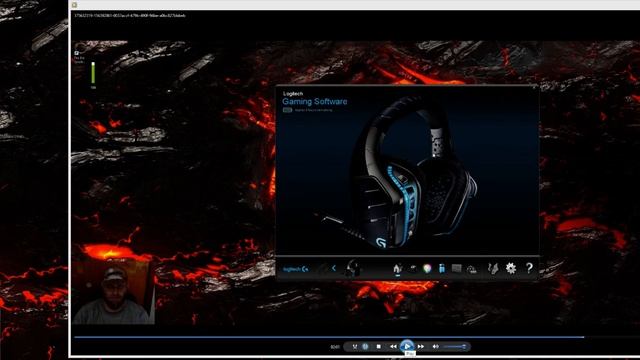Toggle repeat in the media player

click(365, 347)
